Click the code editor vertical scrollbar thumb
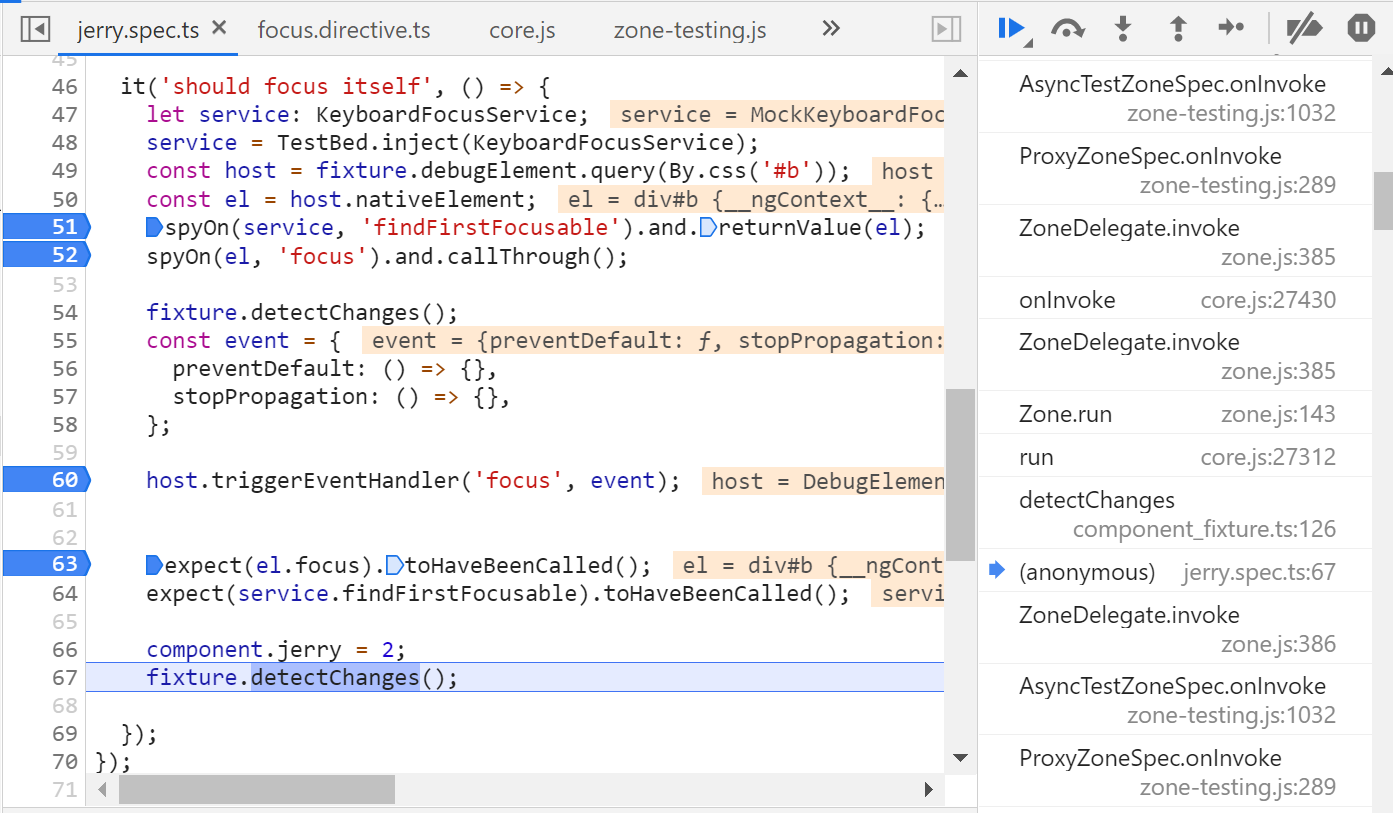 [959, 474]
